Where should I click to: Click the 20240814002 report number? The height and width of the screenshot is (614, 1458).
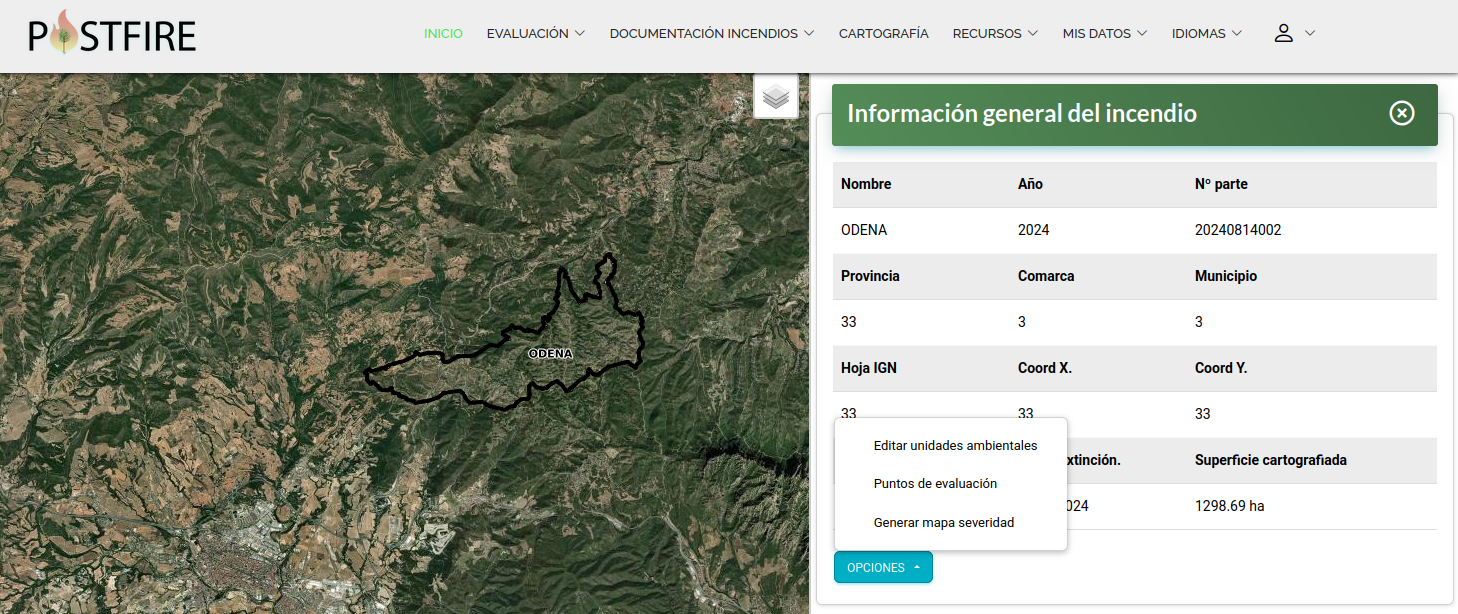pyautogui.click(x=1237, y=230)
